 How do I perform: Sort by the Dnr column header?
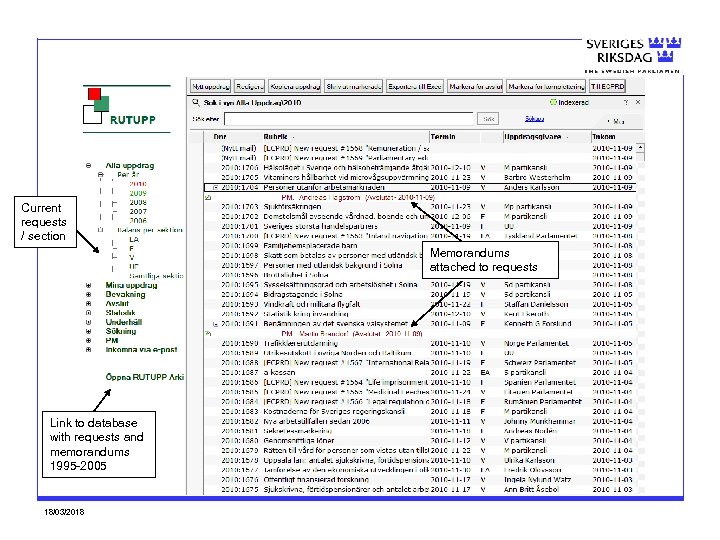tap(220, 136)
